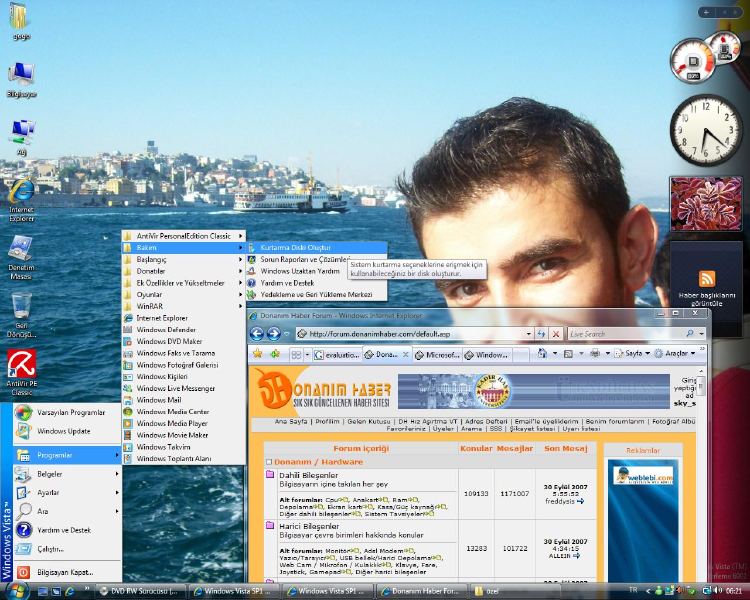The width and height of the screenshot is (750, 600).
Task: Click the add to favorites icon
Action: [x=275, y=354]
